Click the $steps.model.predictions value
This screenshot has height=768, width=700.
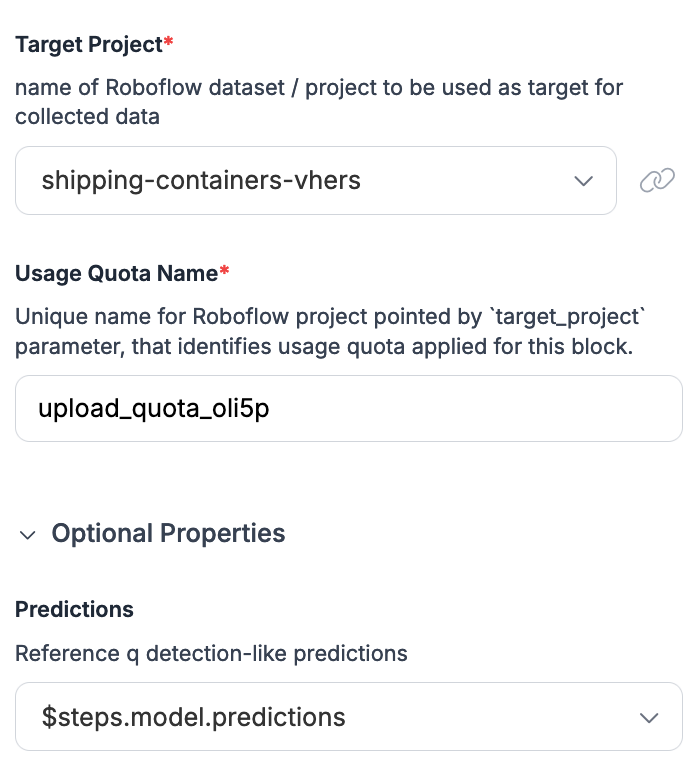click(x=193, y=717)
